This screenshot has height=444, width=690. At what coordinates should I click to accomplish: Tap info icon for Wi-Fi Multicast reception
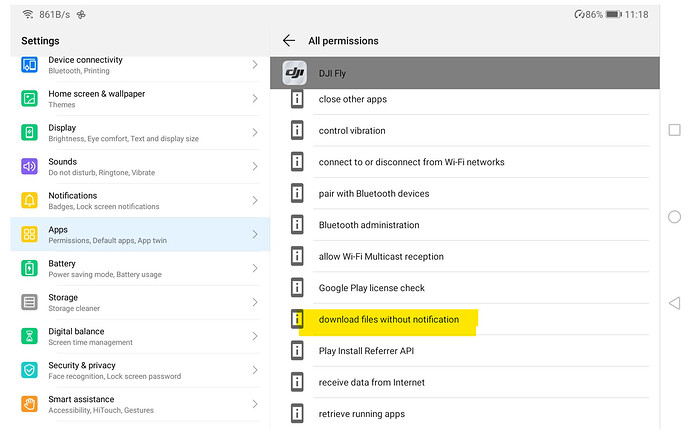click(x=297, y=256)
